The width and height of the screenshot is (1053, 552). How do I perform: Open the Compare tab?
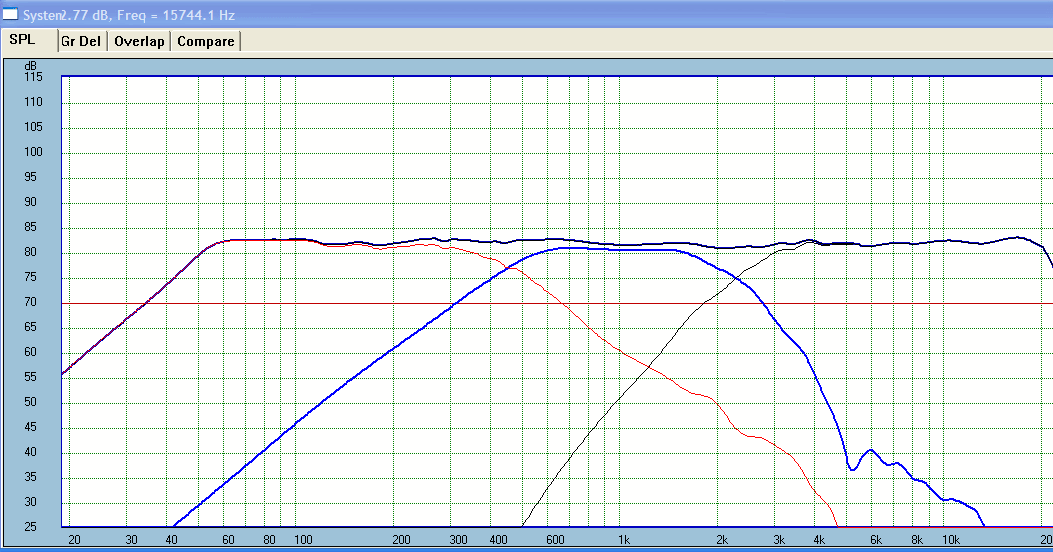205,41
